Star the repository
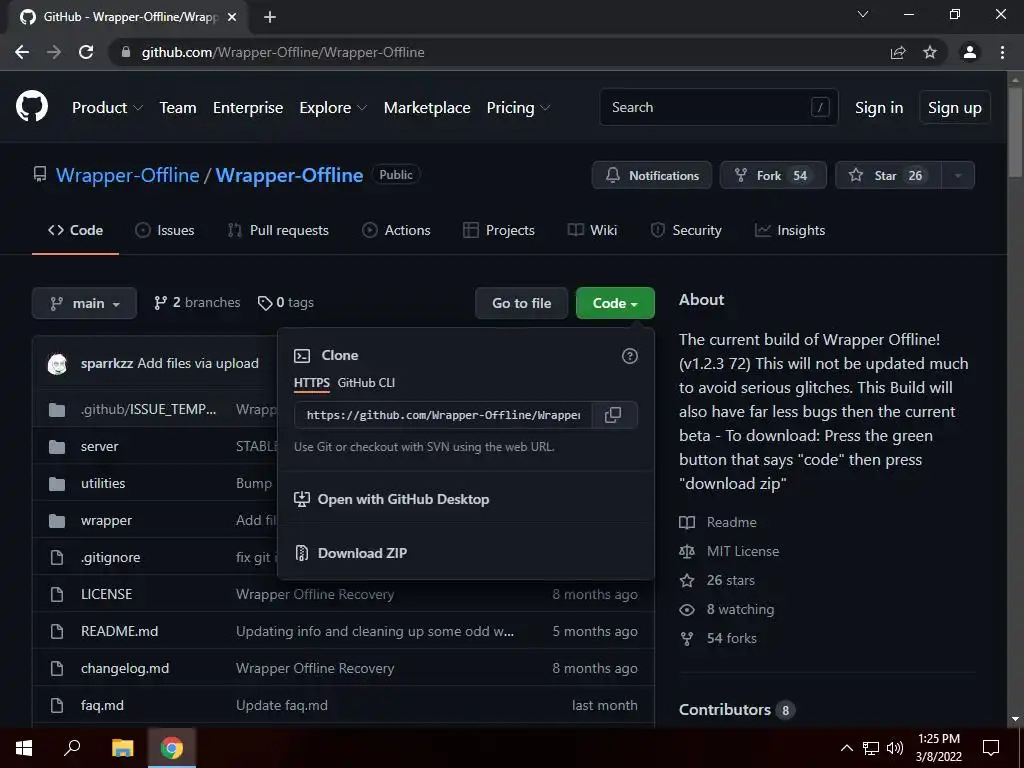Image resolution: width=1024 pixels, height=768 pixels. tap(888, 176)
